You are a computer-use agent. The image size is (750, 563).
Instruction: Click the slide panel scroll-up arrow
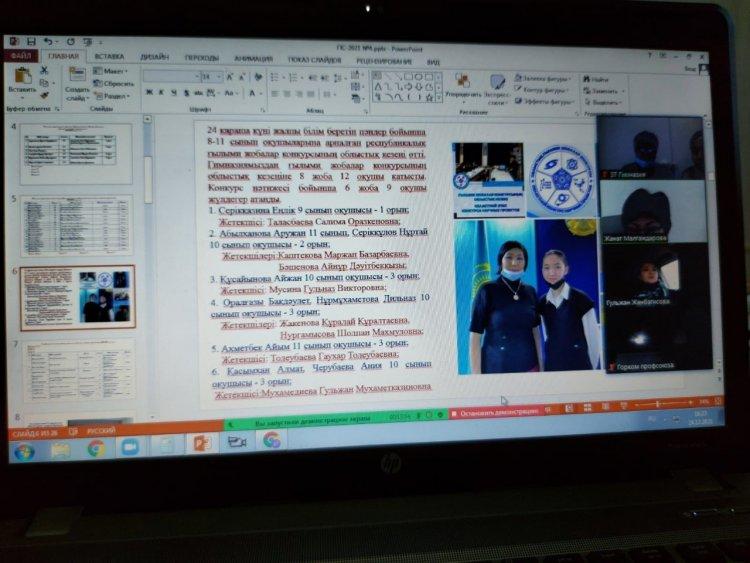[147, 119]
